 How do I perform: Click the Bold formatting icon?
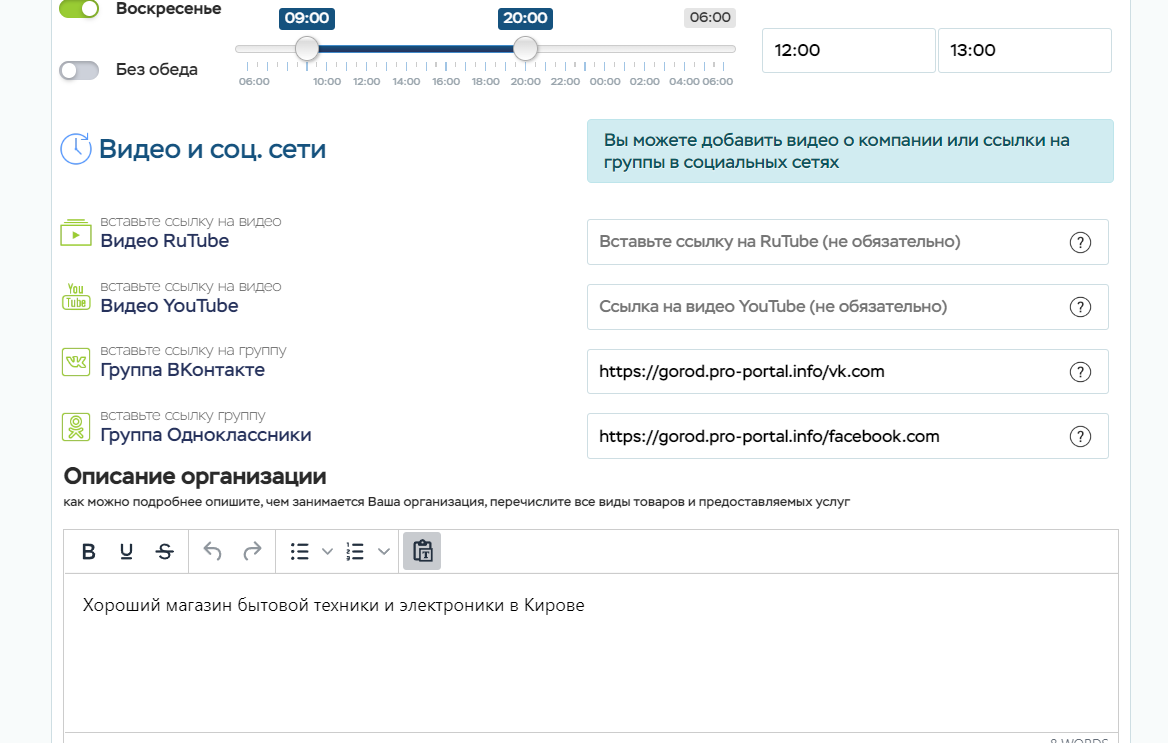tap(89, 552)
